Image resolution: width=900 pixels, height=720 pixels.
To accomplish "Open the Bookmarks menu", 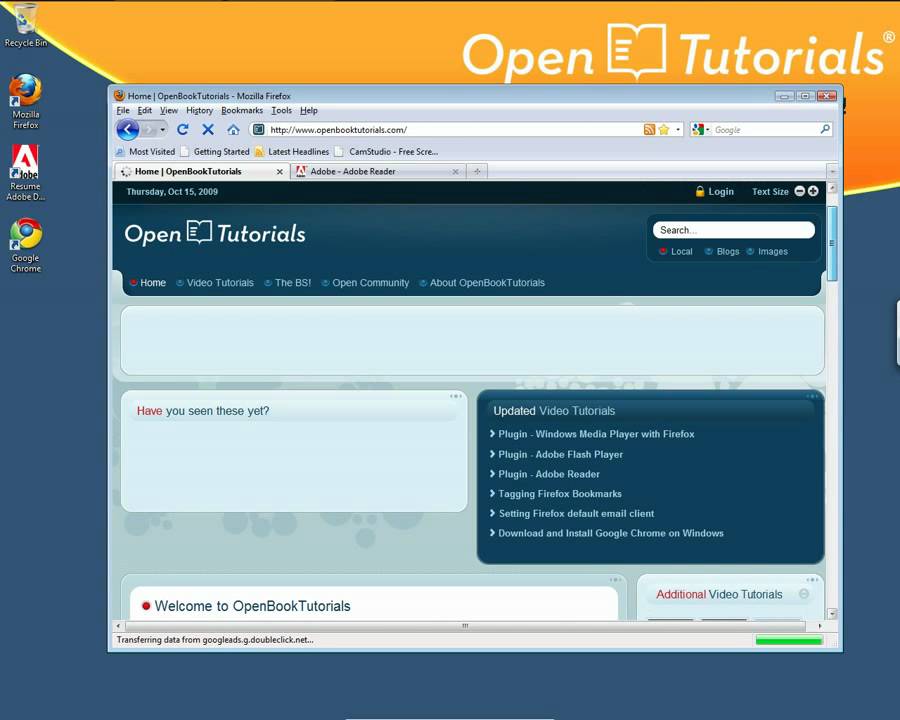I will [x=242, y=110].
